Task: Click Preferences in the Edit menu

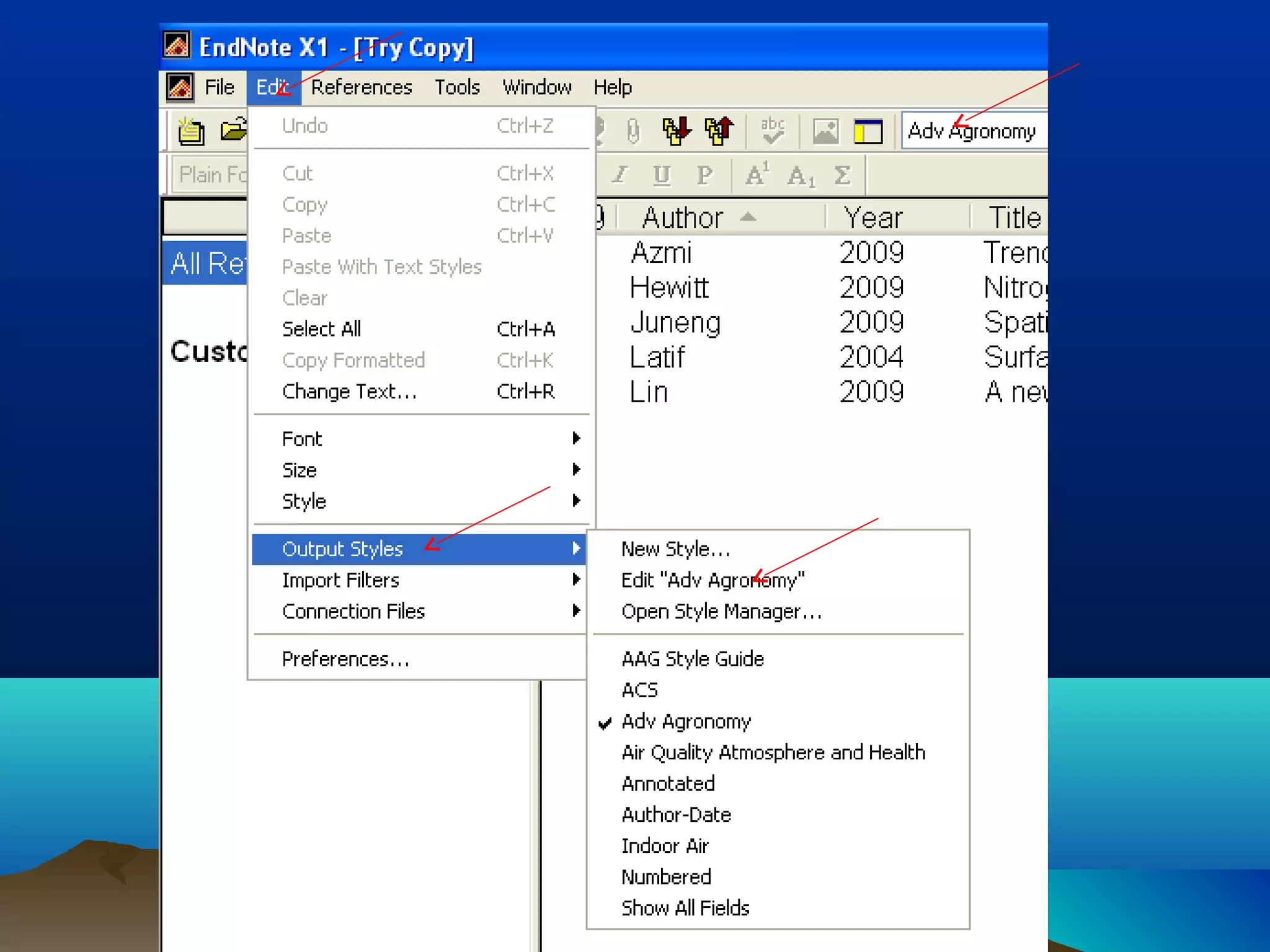Action: (345, 659)
